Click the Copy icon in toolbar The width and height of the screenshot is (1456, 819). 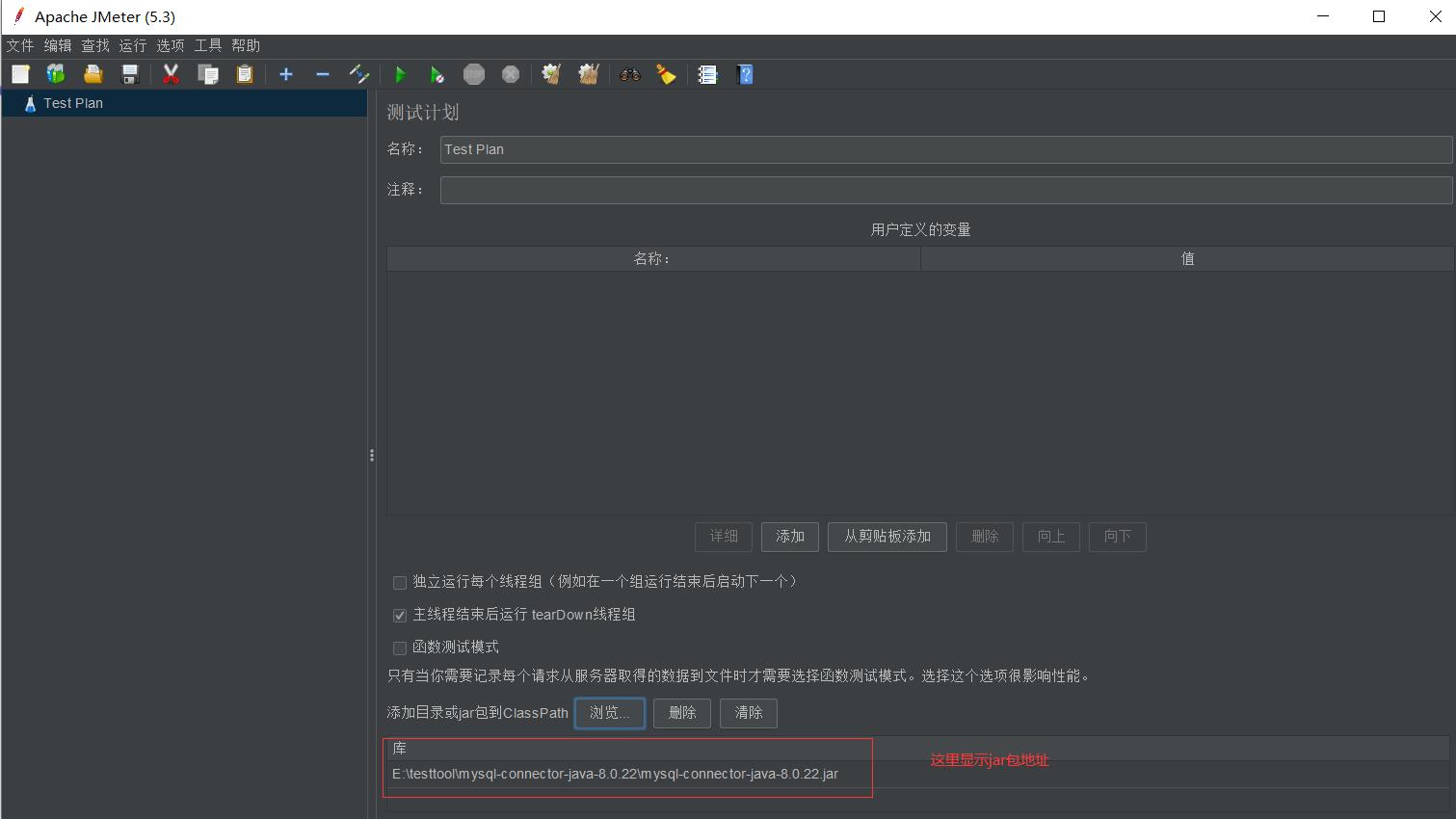coord(208,74)
